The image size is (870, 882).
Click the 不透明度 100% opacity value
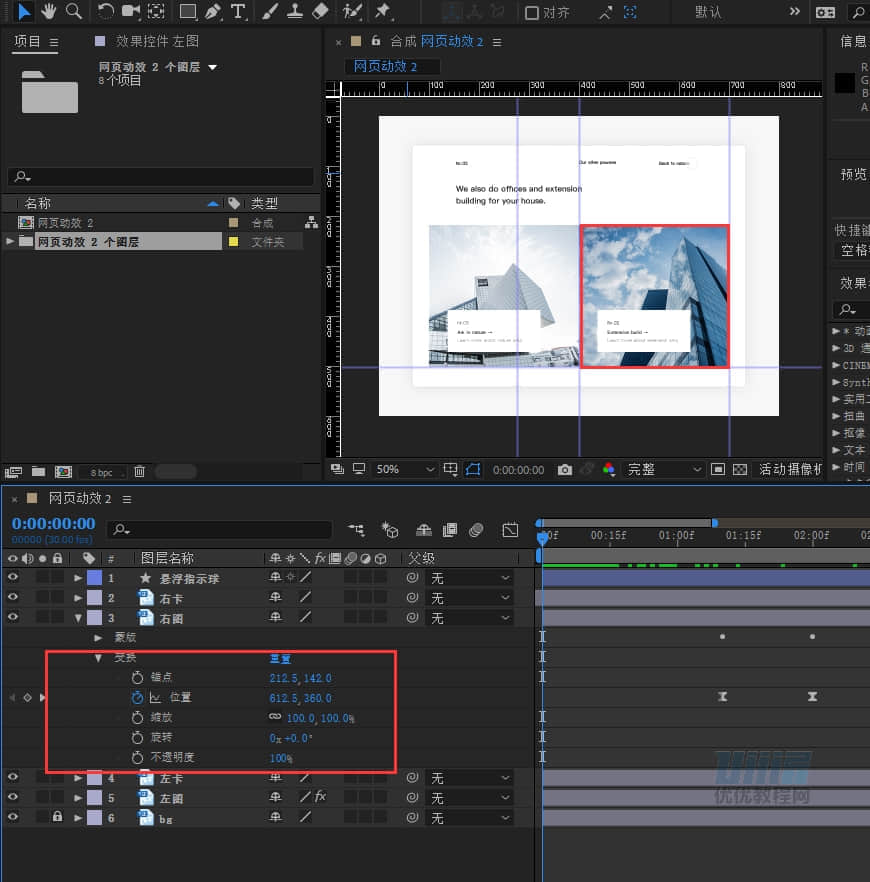(x=280, y=757)
